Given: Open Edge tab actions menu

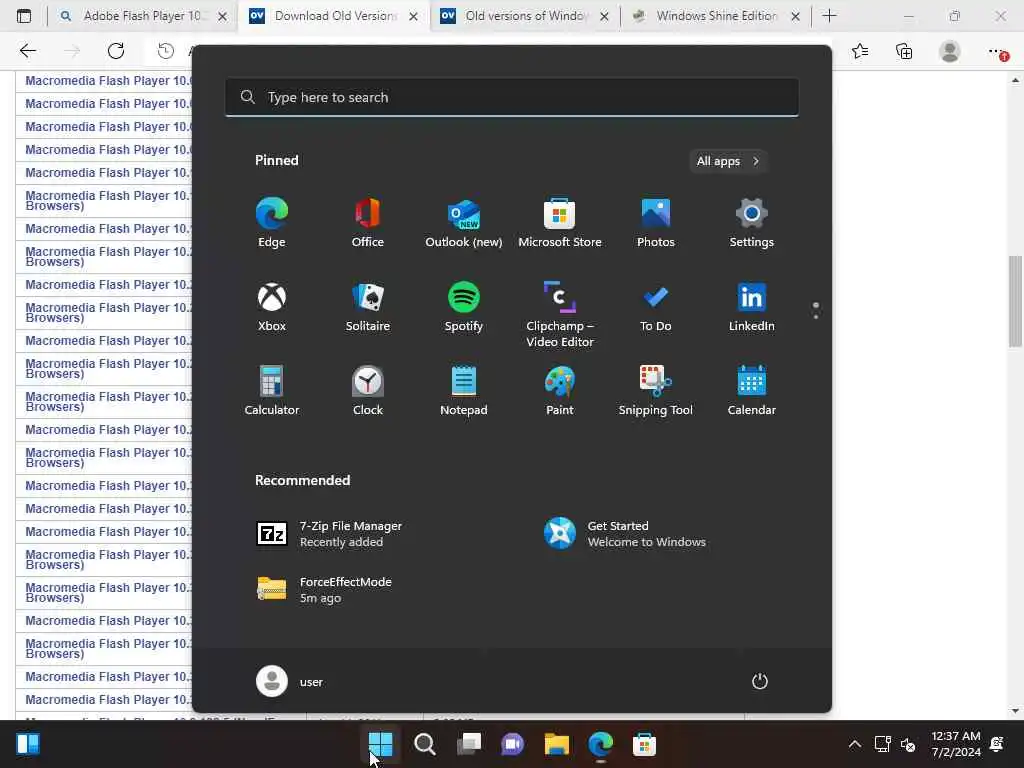Looking at the screenshot, I should [24, 16].
